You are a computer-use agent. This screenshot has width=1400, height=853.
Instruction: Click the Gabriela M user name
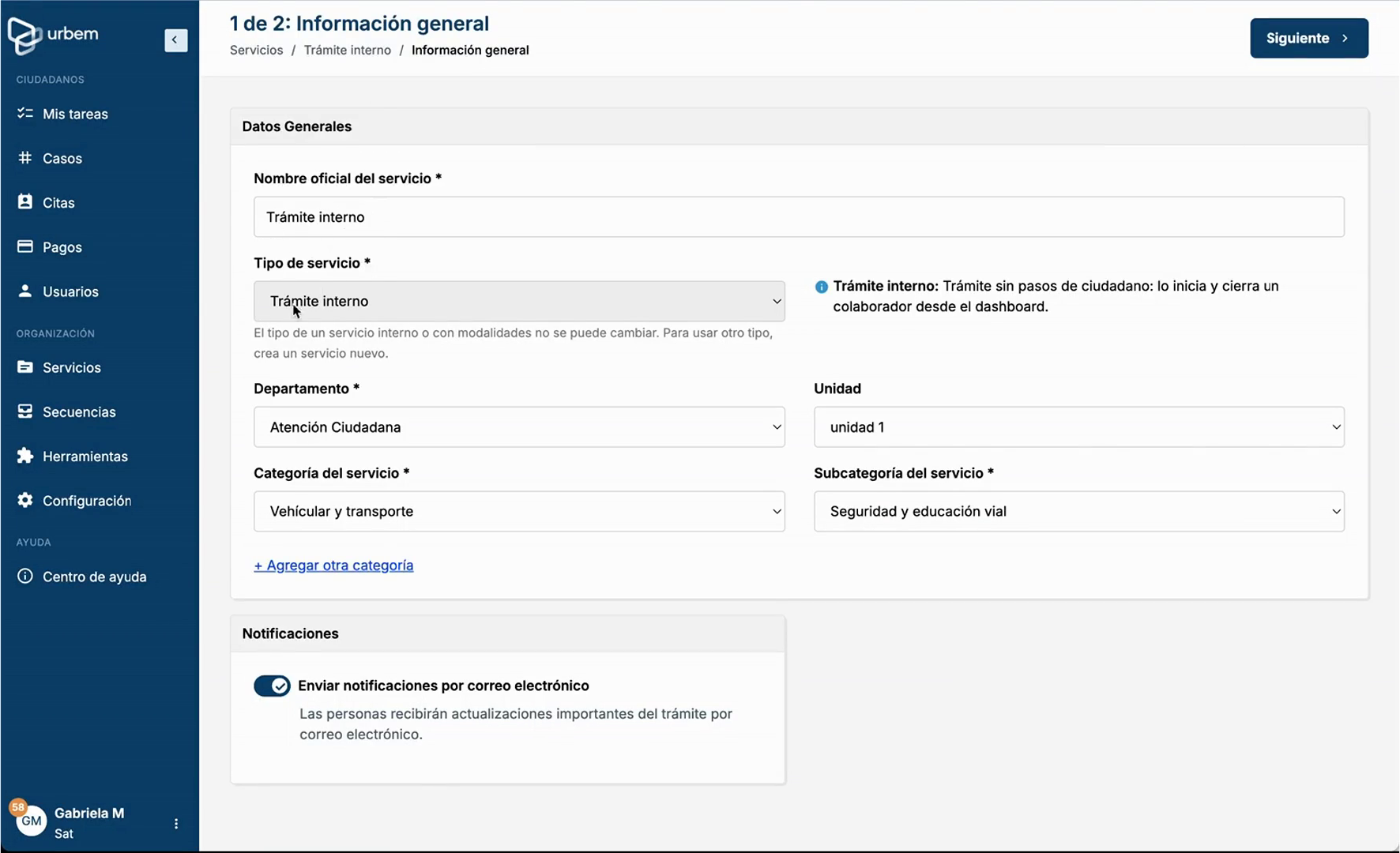coord(89,813)
